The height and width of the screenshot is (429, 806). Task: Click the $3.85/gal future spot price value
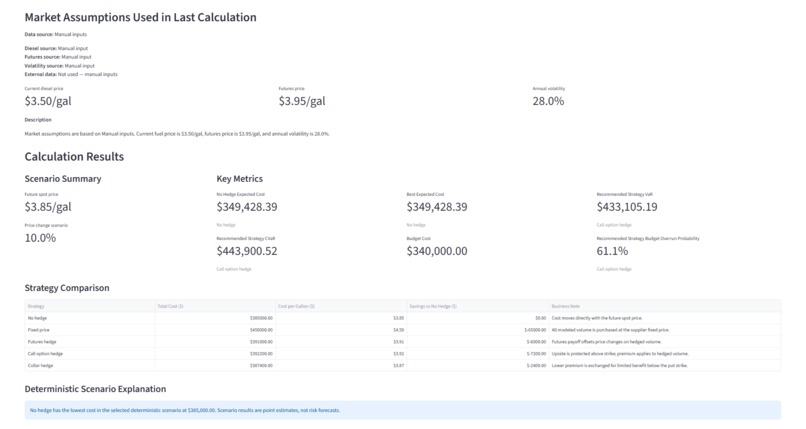click(48, 207)
